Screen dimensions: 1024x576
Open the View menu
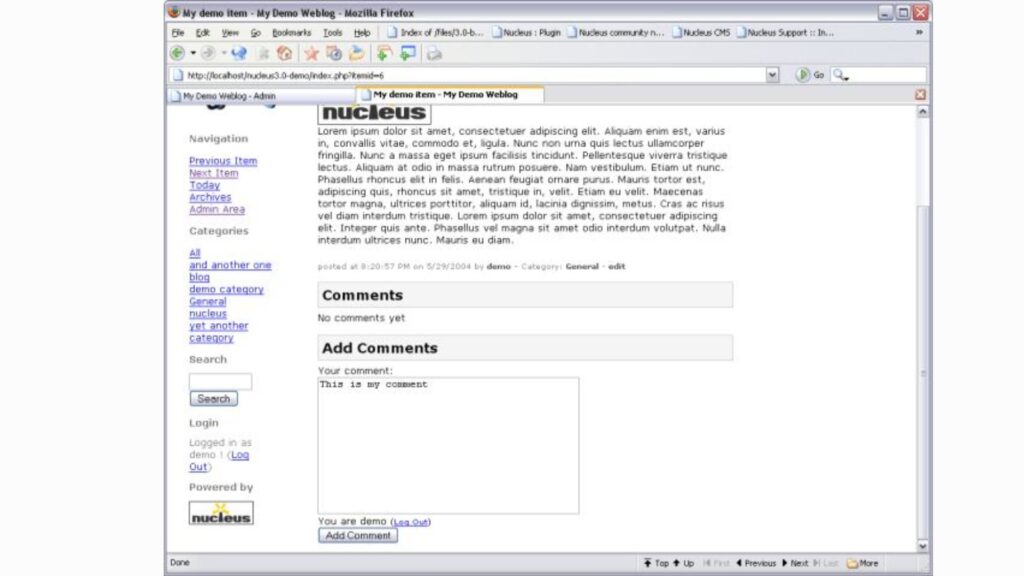click(230, 32)
